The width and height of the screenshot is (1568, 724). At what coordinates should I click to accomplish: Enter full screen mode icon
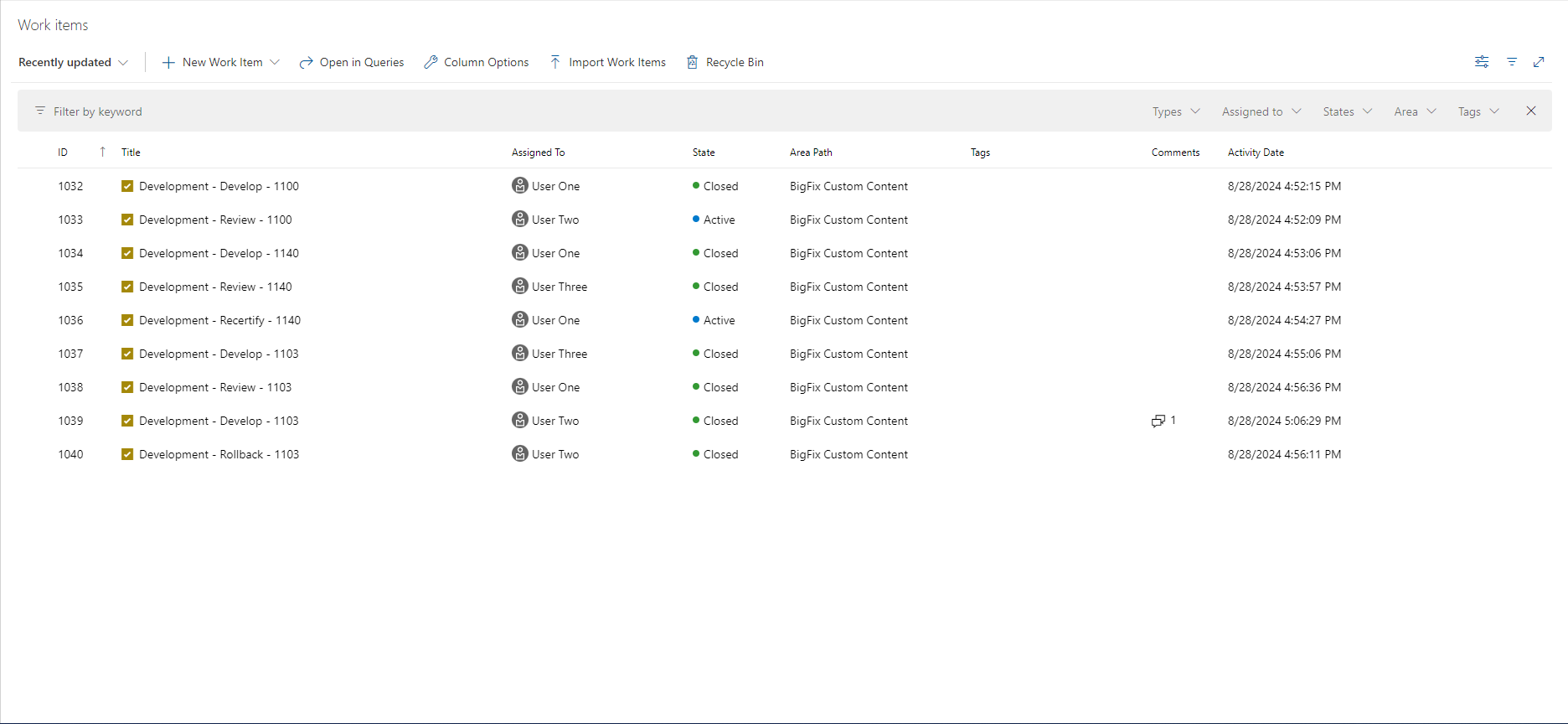click(1539, 62)
